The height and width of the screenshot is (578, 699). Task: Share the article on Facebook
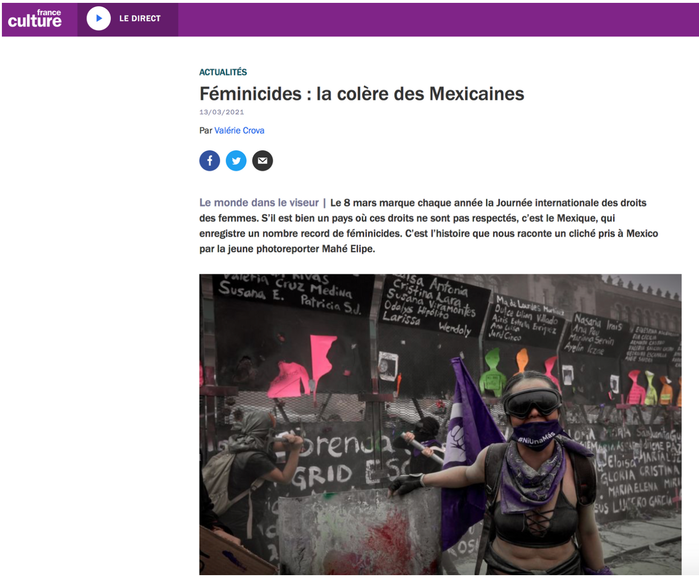[x=210, y=161]
